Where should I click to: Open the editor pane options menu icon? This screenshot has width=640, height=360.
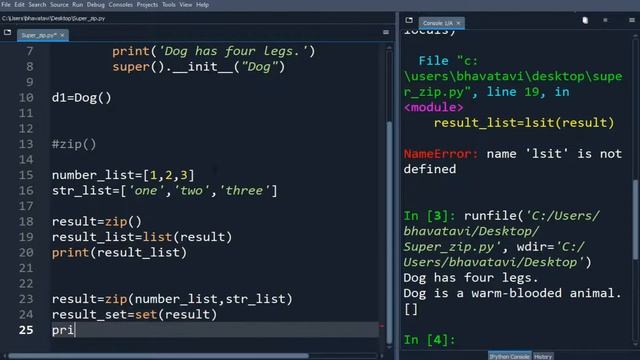coord(386,32)
